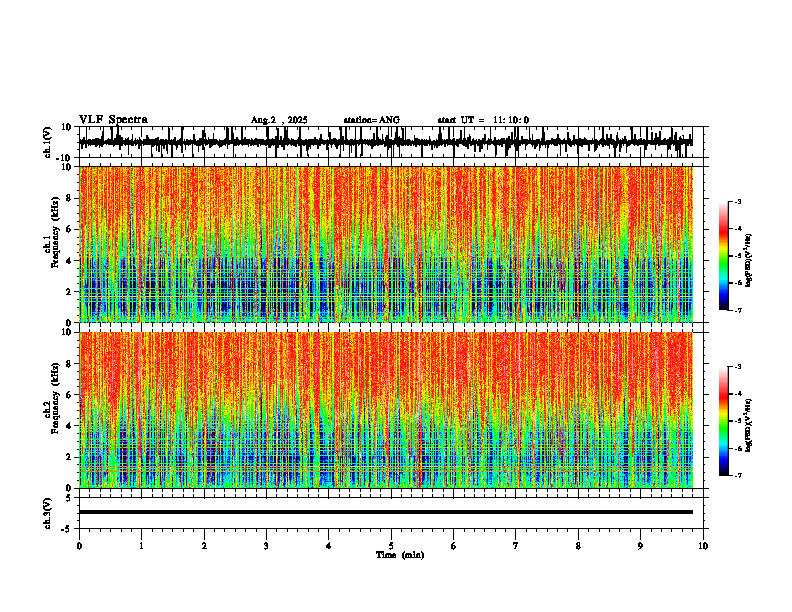Click the time axis tick label '6'
This screenshot has width=792, height=612.
(453, 546)
